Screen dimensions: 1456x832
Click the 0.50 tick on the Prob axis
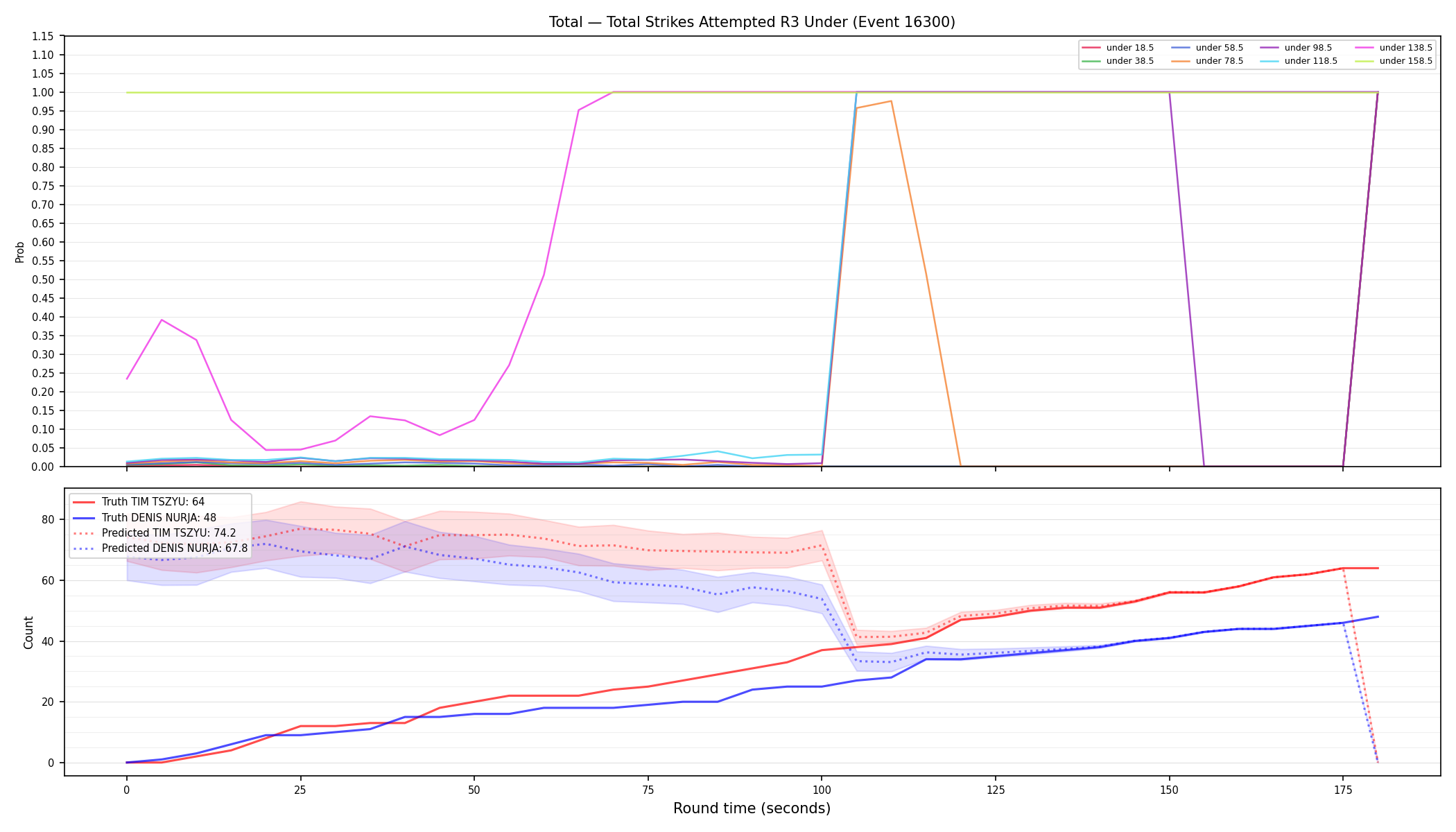click(x=43, y=279)
